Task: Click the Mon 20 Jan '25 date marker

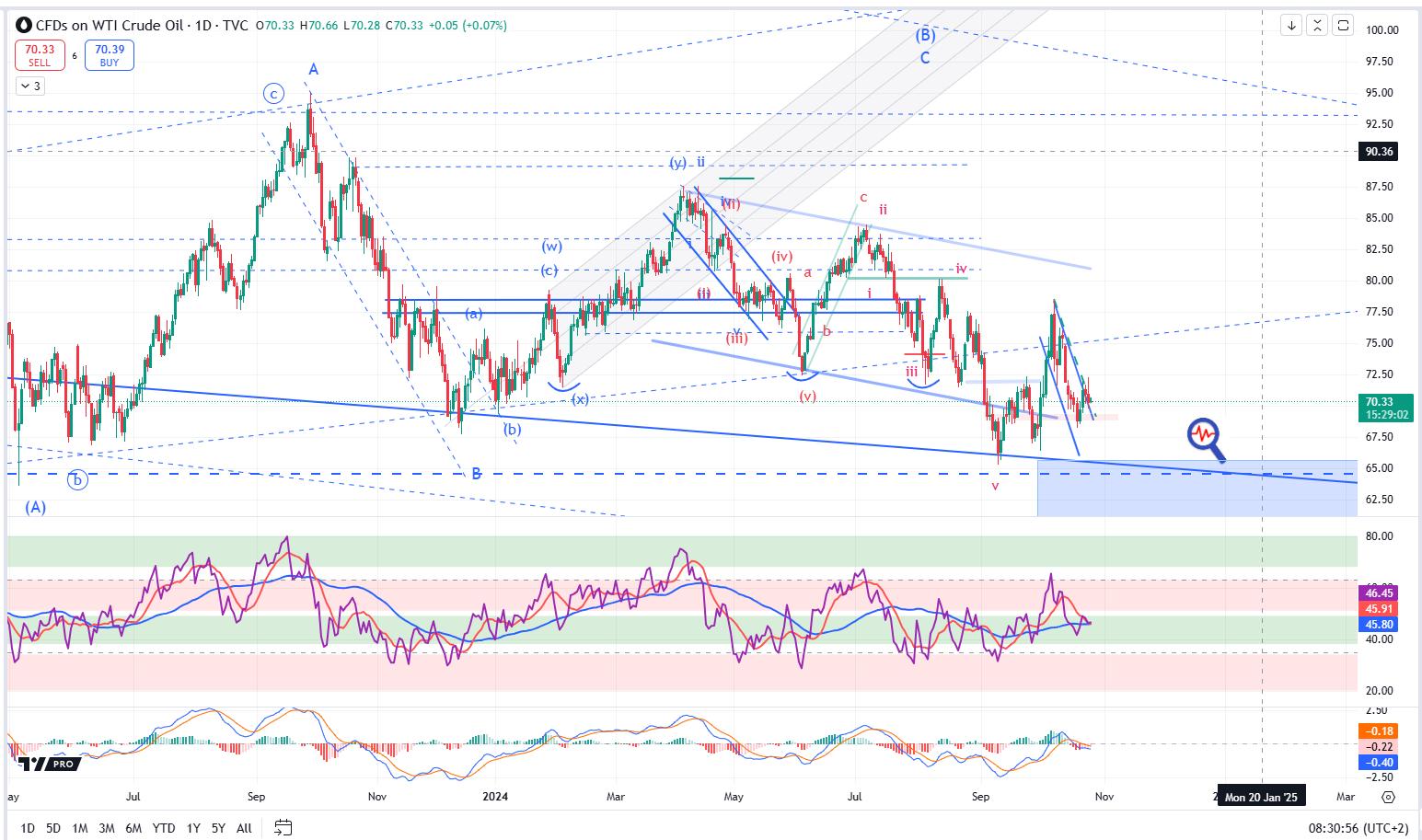Action: click(x=1260, y=797)
